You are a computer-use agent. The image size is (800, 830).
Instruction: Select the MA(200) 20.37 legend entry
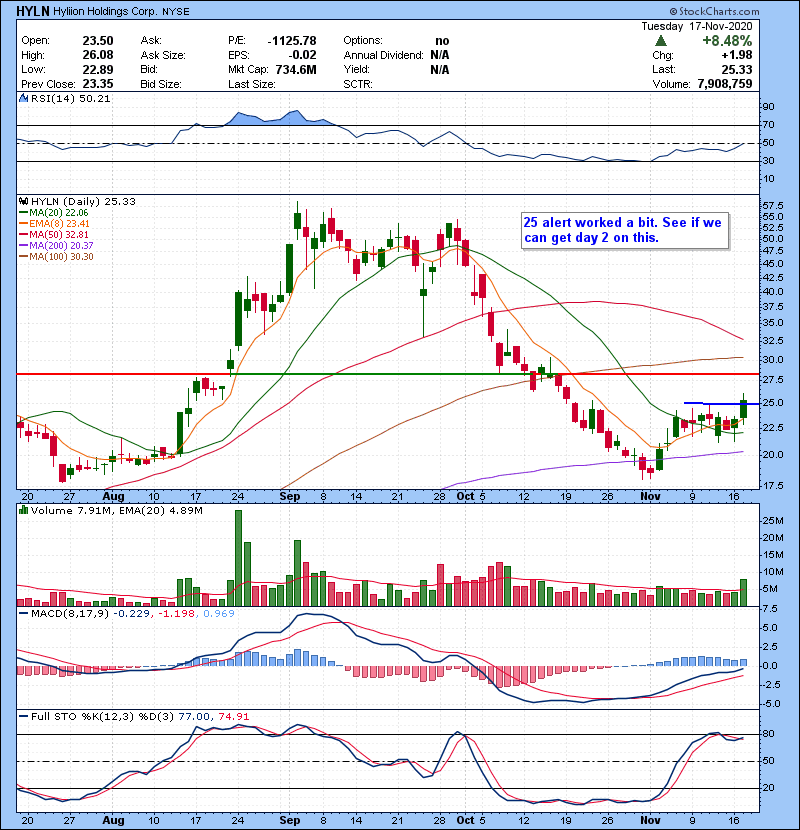coord(56,246)
